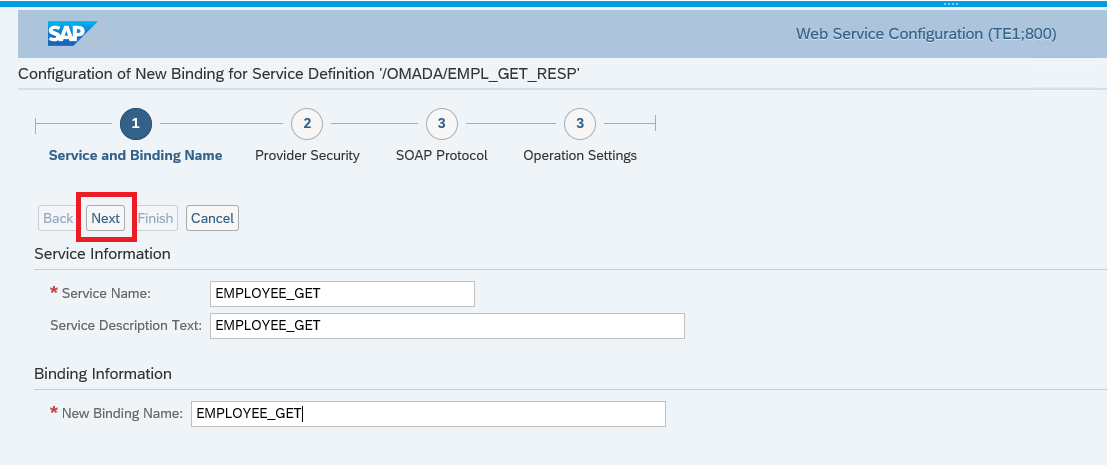This screenshot has width=1107, height=465.
Task: Click the Binding Information section heading
Action: [103, 373]
